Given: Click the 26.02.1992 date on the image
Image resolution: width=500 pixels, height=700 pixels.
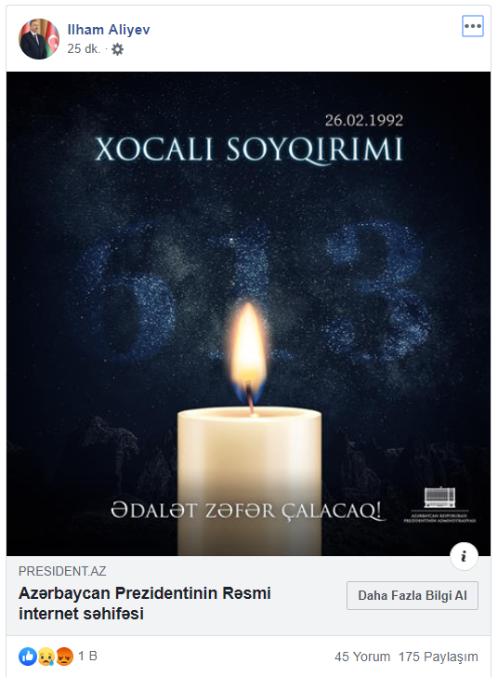Looking at the screenshot, I should point(364,120).
